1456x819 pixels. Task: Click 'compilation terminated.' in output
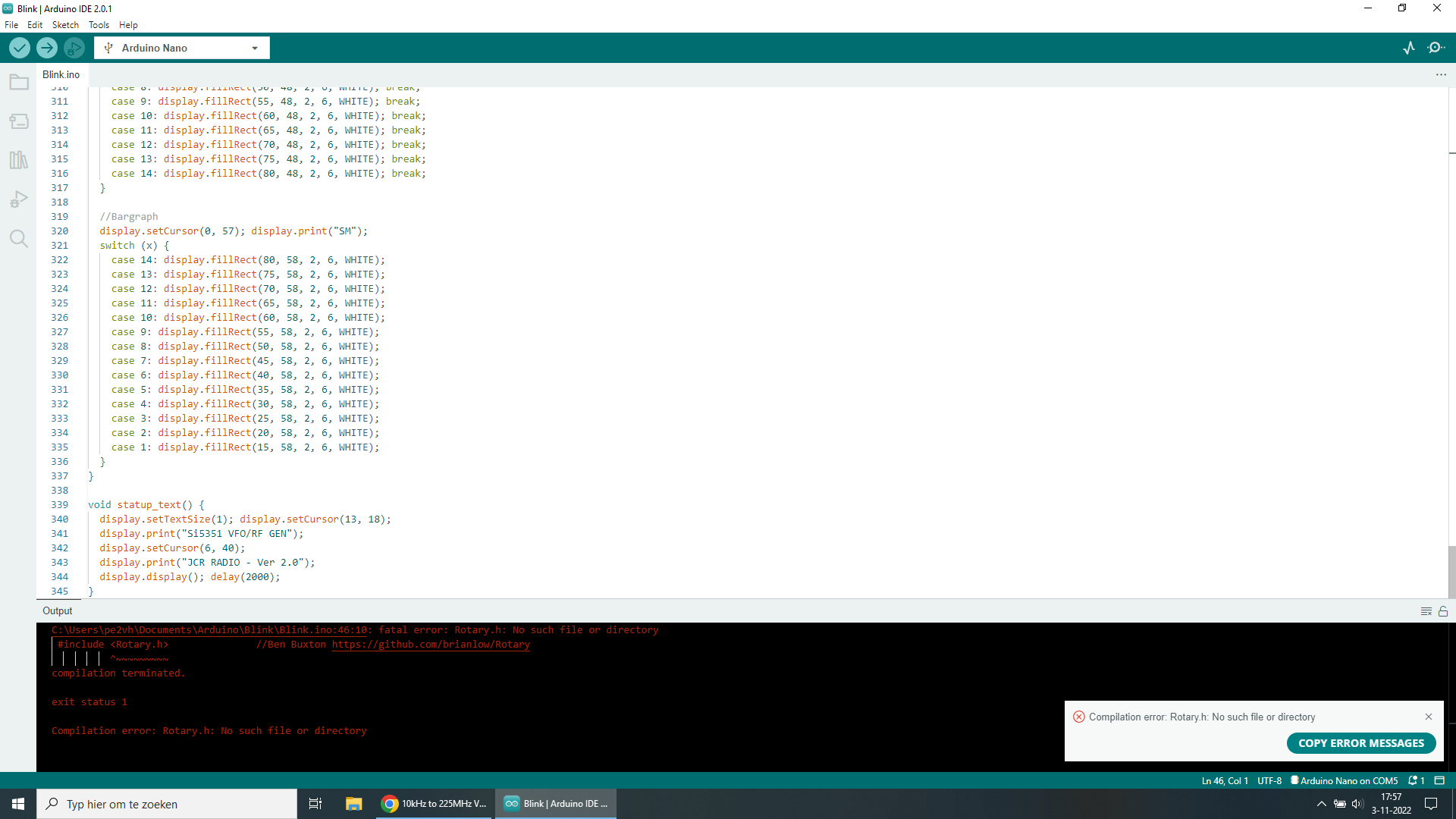118,673
